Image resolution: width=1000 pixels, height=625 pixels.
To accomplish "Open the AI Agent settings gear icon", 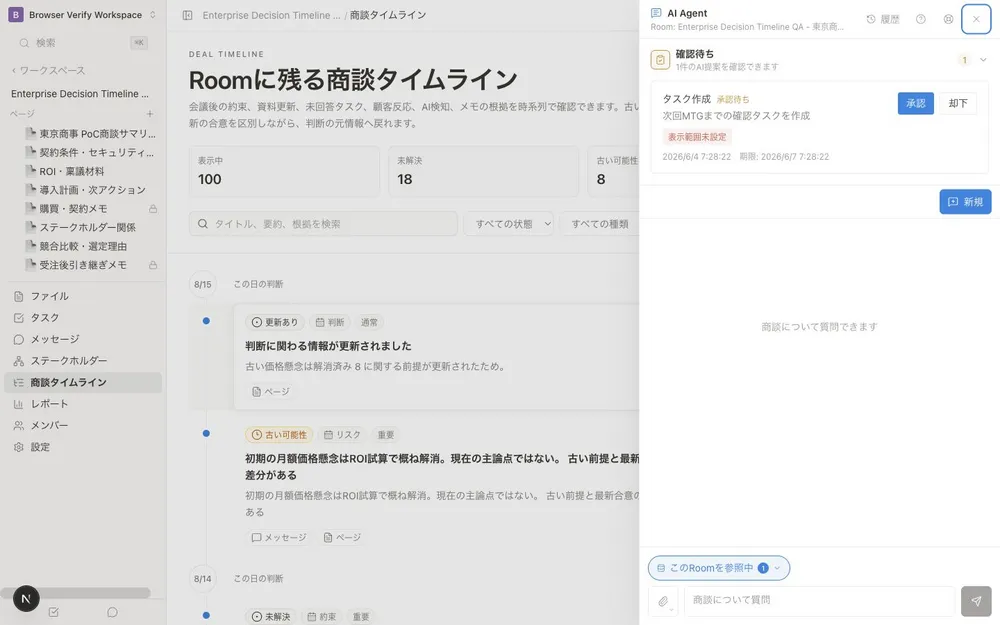I will (x=948, y=19).
